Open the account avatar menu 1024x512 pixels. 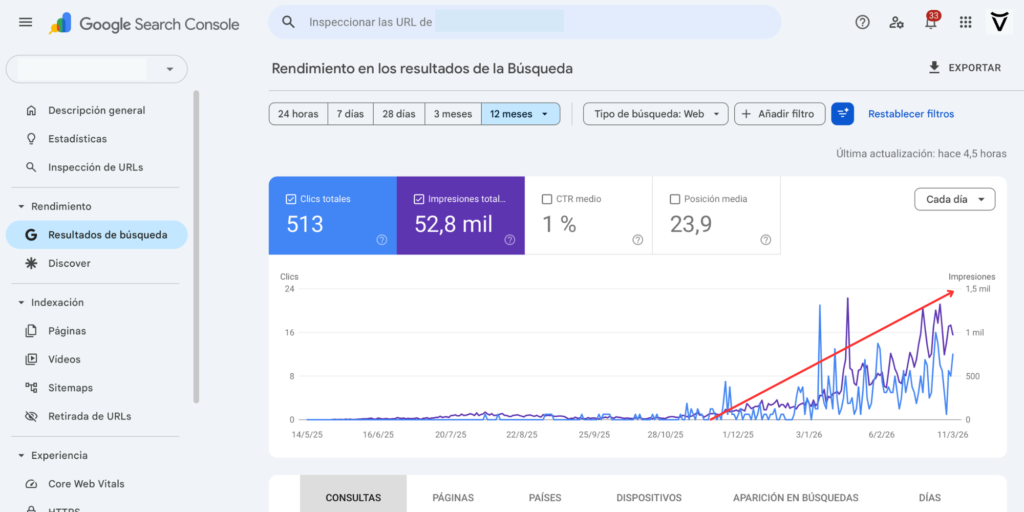pyautogui.click(x=999, y=22)
